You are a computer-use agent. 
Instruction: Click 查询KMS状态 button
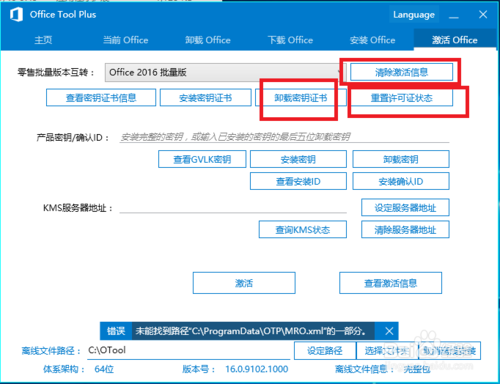click(303, 230)
